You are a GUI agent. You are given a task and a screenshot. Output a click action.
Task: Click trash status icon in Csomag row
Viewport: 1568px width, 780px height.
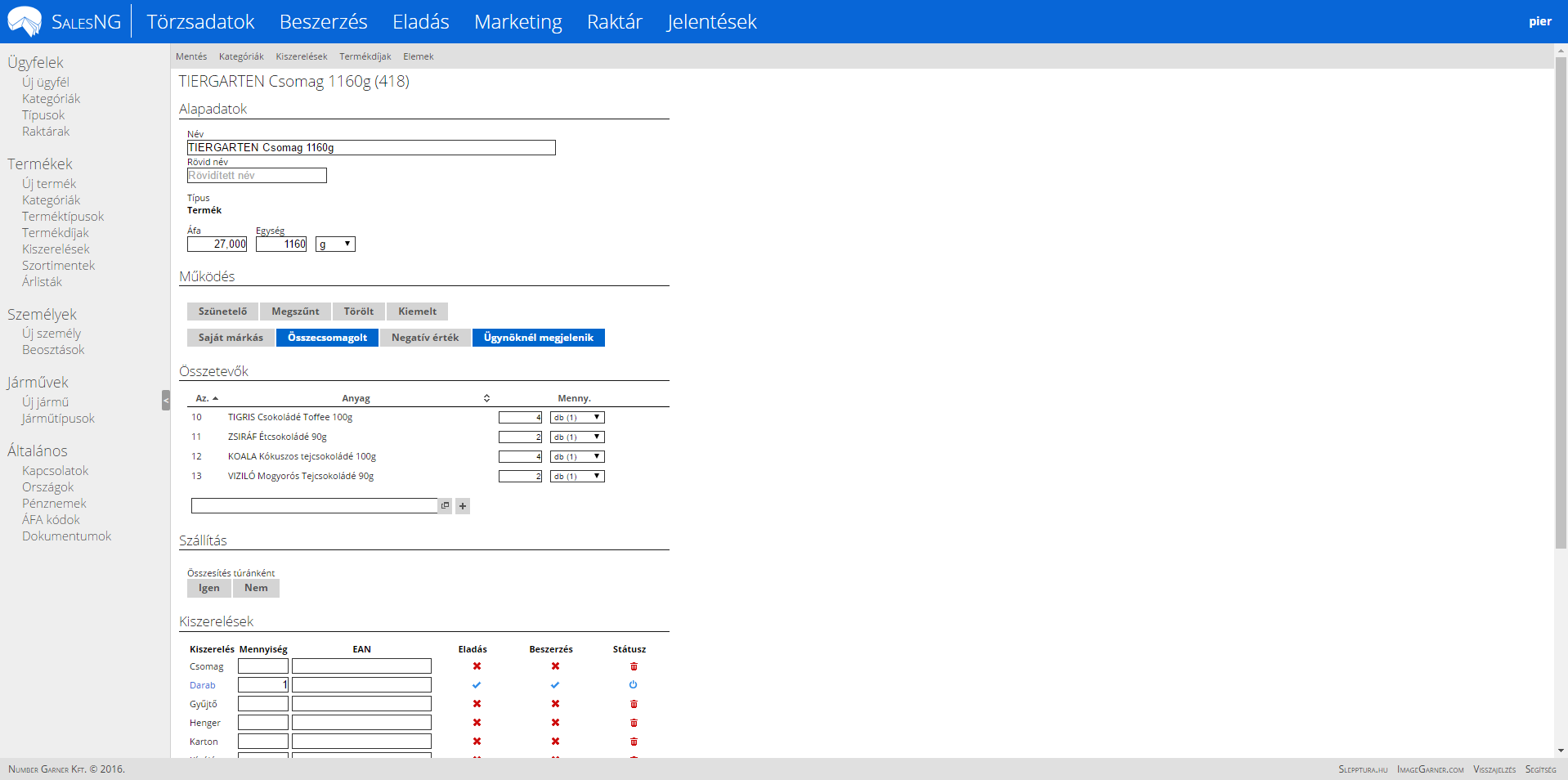tap(634, 666)
